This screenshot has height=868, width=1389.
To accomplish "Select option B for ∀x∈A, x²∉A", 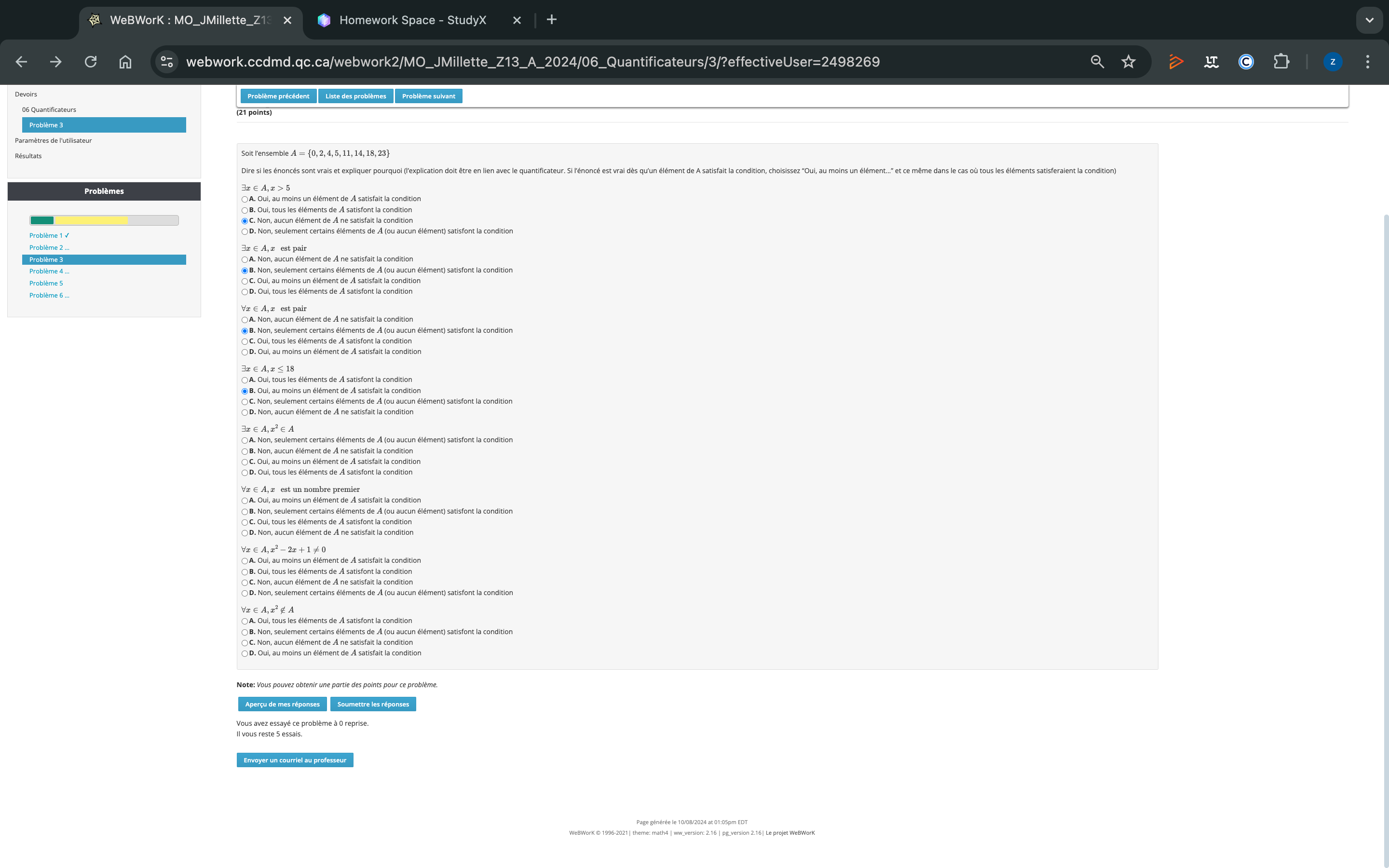I will pos(245,632).
